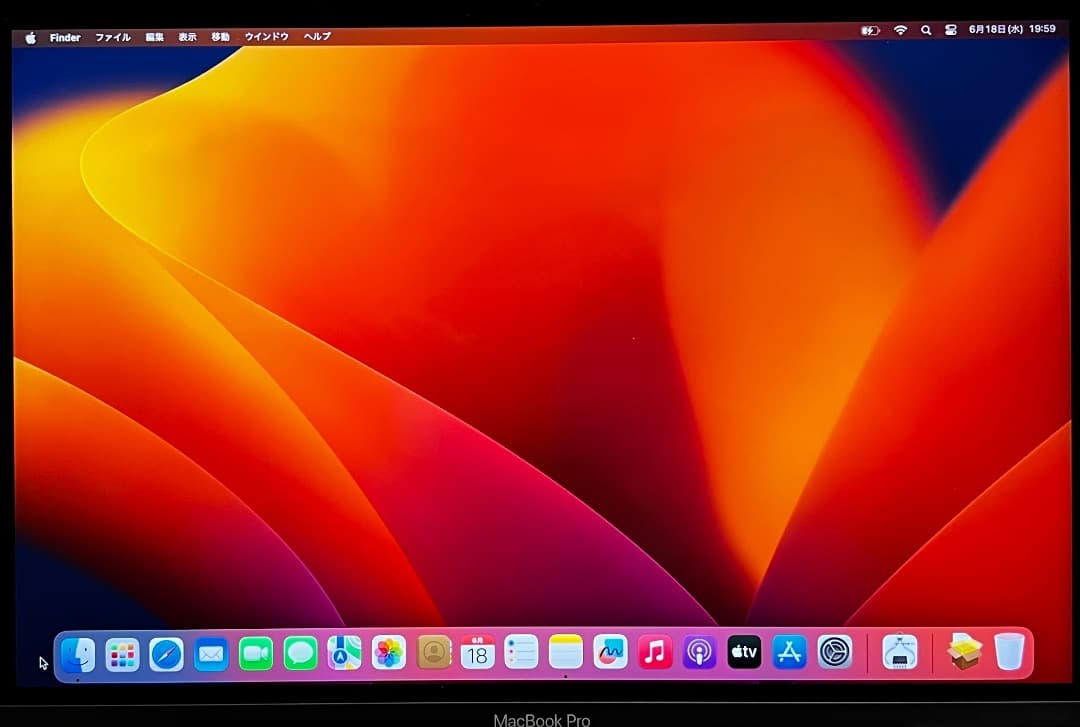Expand the Wi-Fi status menu
The width and height of the screenshot is (1080, 727).
click(900, 30)
